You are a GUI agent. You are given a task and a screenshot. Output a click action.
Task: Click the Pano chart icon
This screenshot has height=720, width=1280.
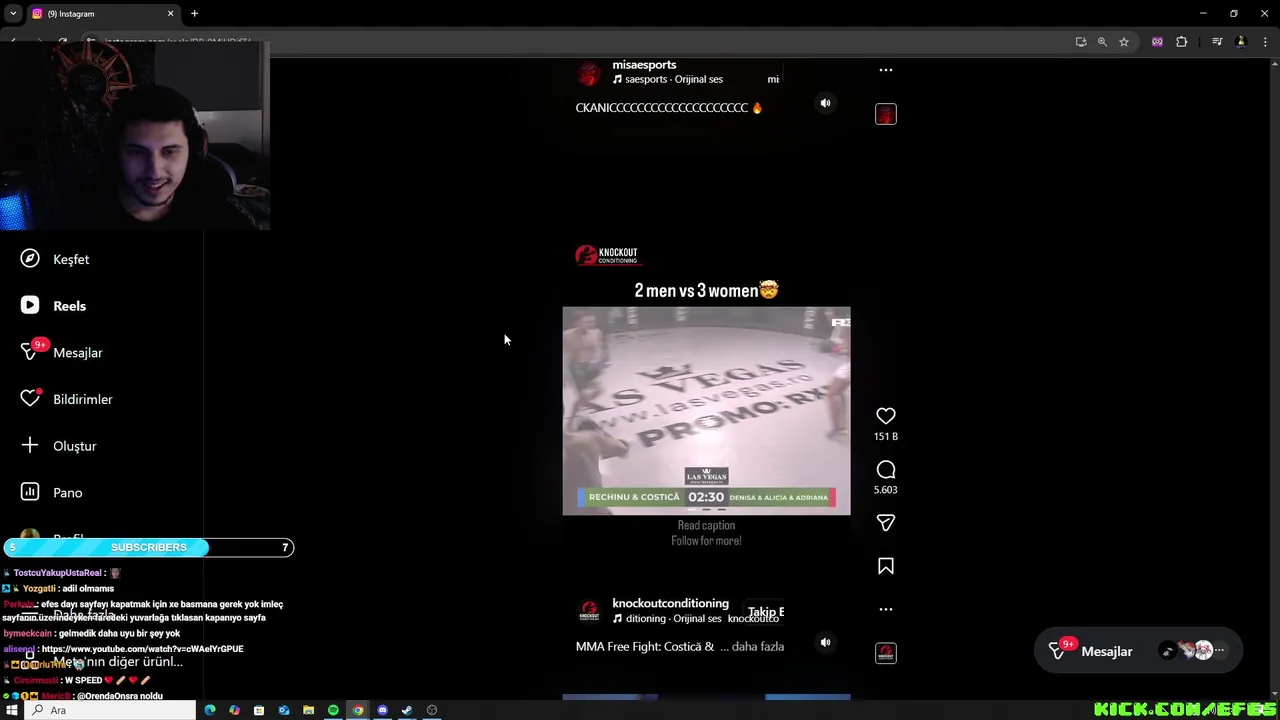pyautogui.click(x=30, y=492)
